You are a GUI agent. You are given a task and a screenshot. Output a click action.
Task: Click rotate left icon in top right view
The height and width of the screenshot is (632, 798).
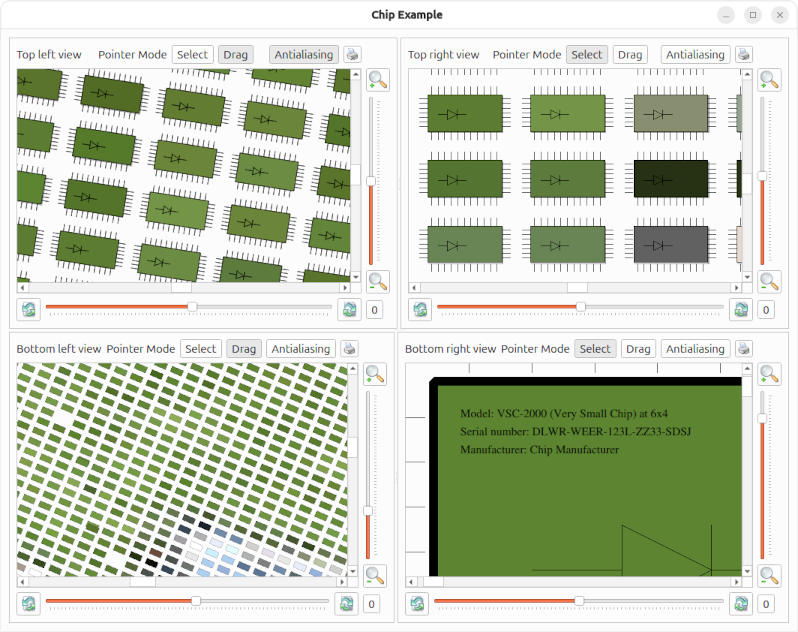[x=420, y=309]
